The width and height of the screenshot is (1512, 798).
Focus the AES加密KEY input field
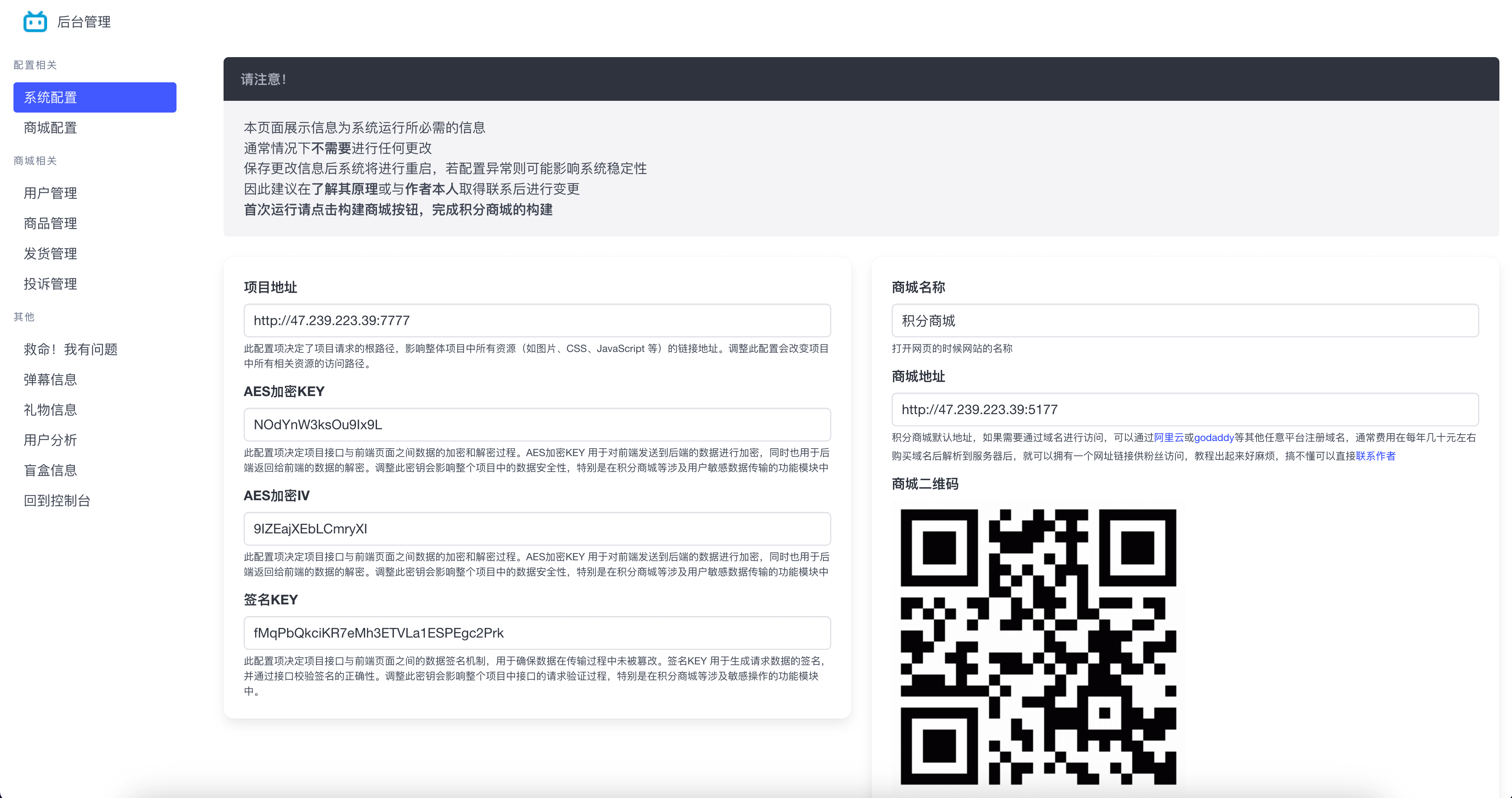(x=537, y=424)
